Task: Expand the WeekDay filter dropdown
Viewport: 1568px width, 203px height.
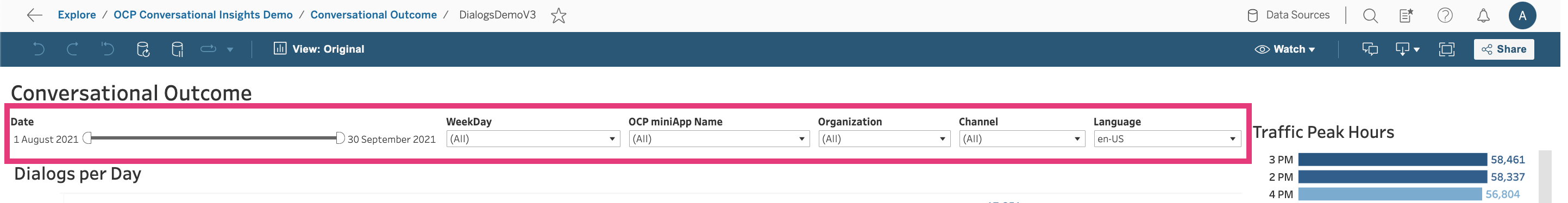Action: click(x=532, y=138)
